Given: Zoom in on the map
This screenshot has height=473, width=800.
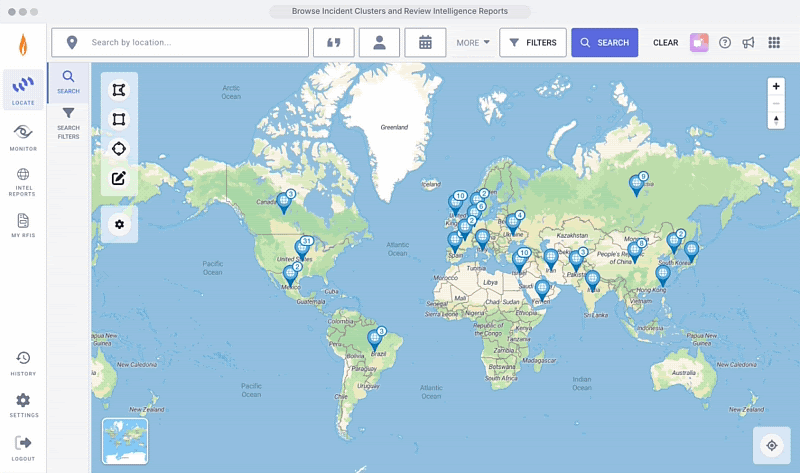Looking at the screenshot, I should [776, 87].
